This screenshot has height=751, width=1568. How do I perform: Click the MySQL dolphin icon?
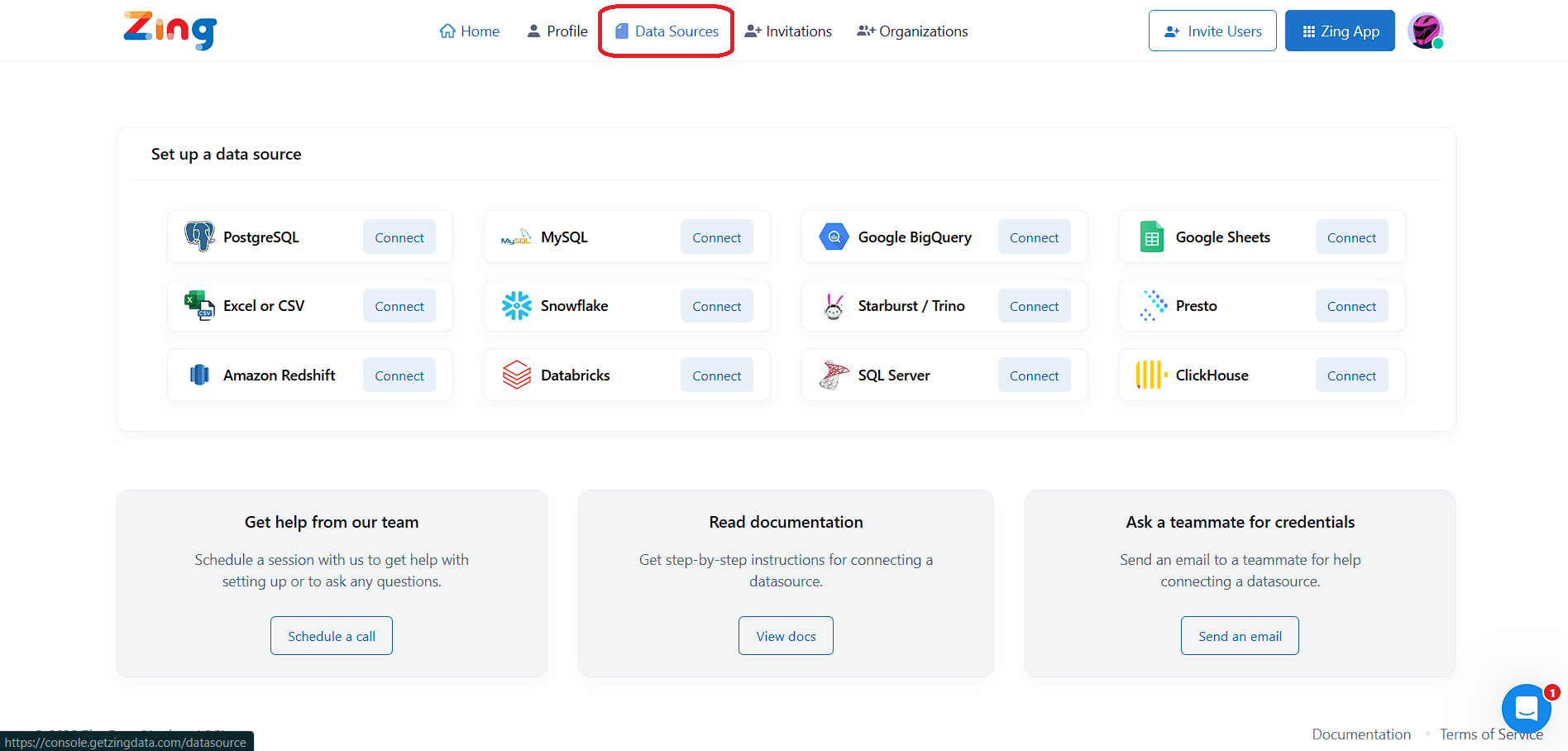tap(516, 237)
